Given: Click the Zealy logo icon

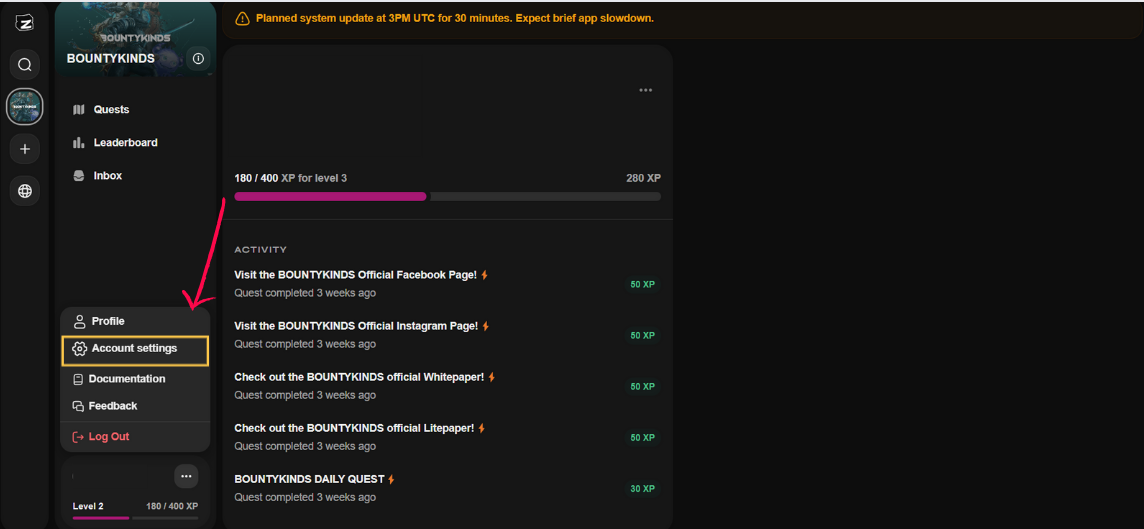Looking at the screenshot, I should point(25,23).
